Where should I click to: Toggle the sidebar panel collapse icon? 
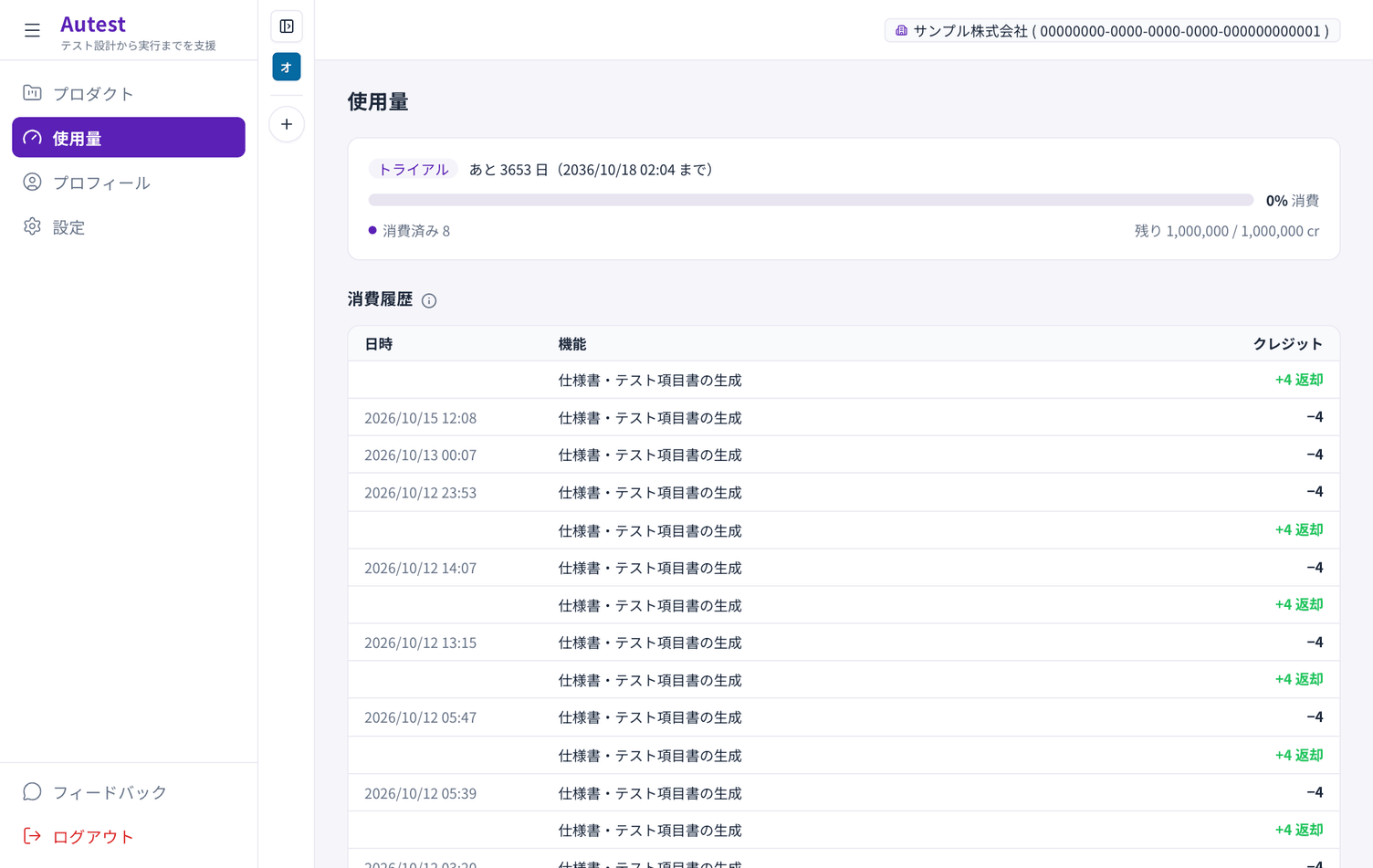(287, 26)
